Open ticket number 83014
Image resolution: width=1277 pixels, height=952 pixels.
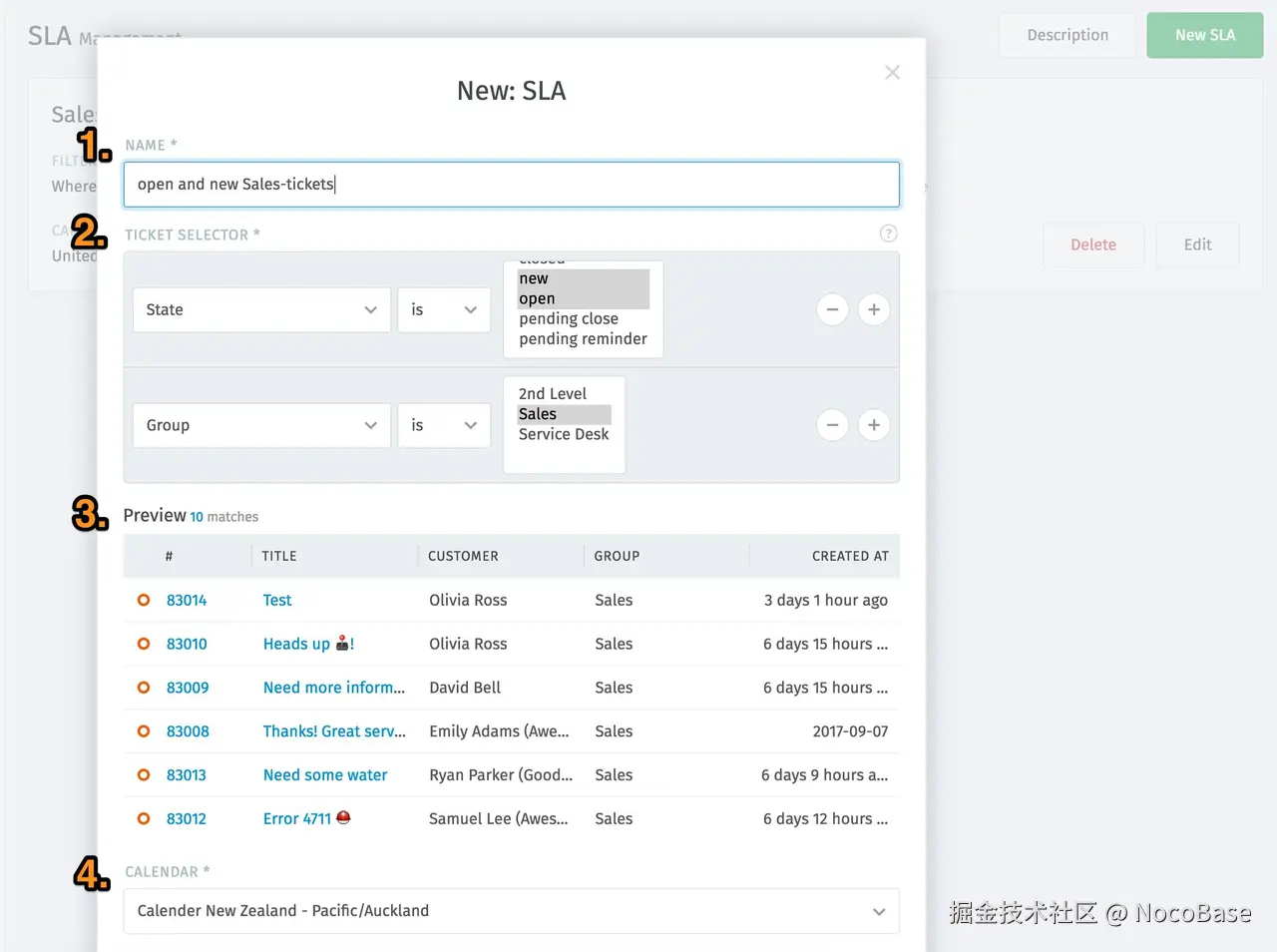[187, 600]
